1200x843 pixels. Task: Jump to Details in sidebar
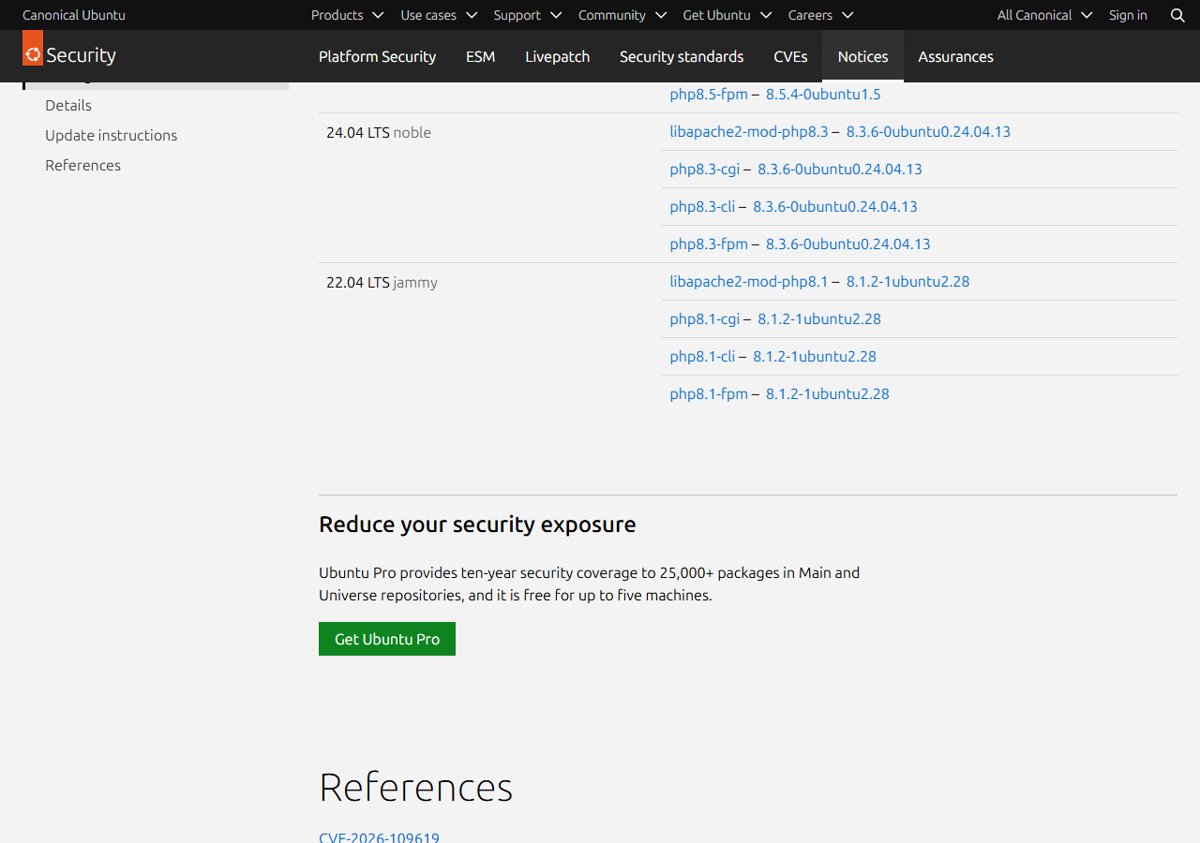(x=68, y=105)
